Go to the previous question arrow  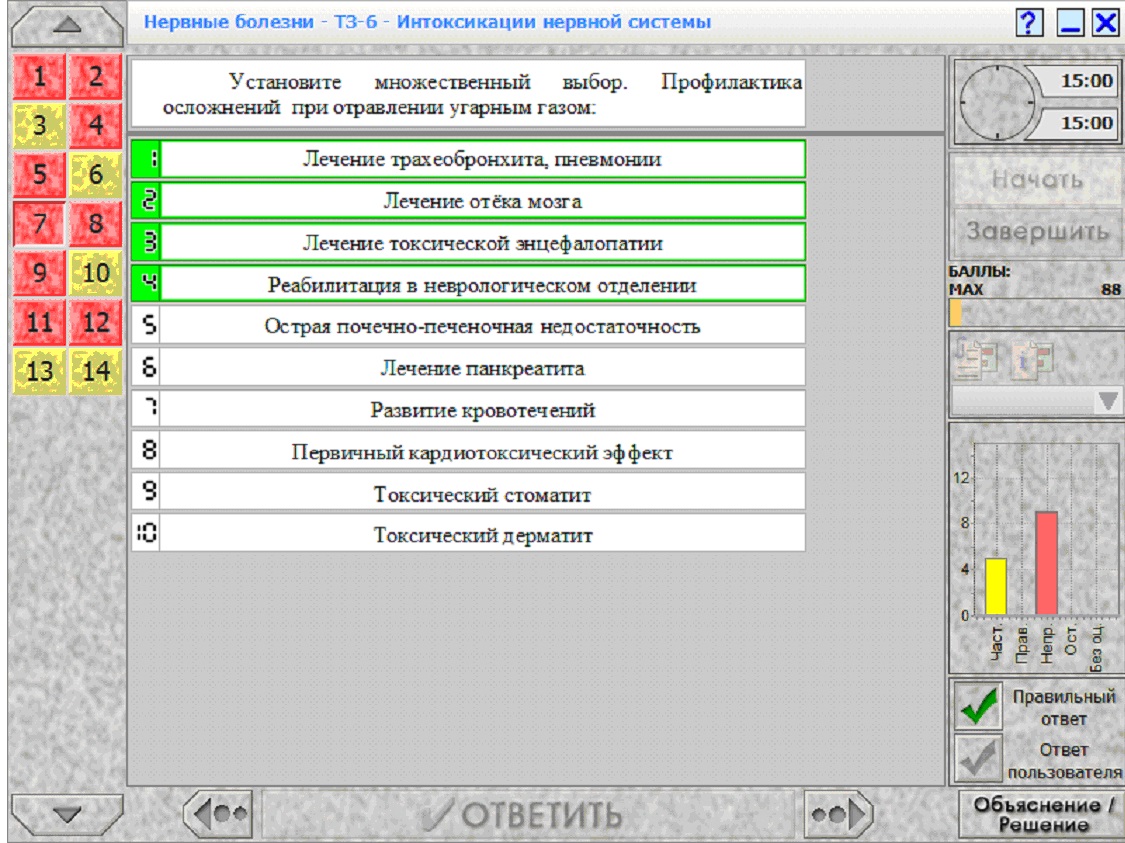click(219, 814)
